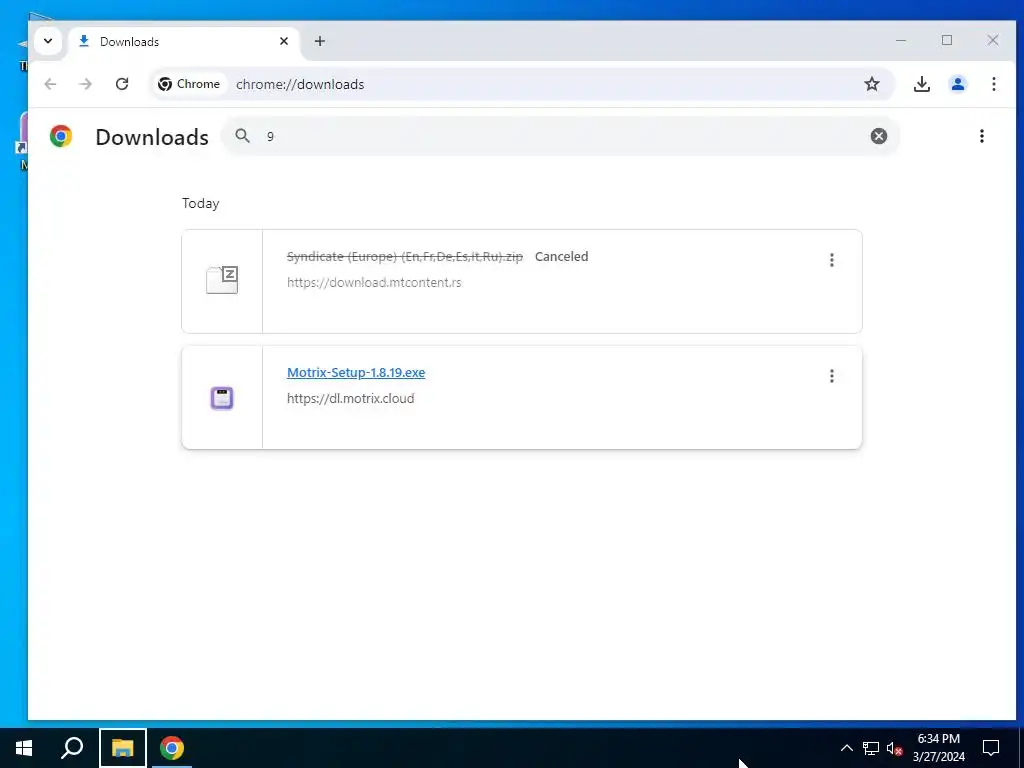Open the tab search dropdown arrow

(48, 41)
